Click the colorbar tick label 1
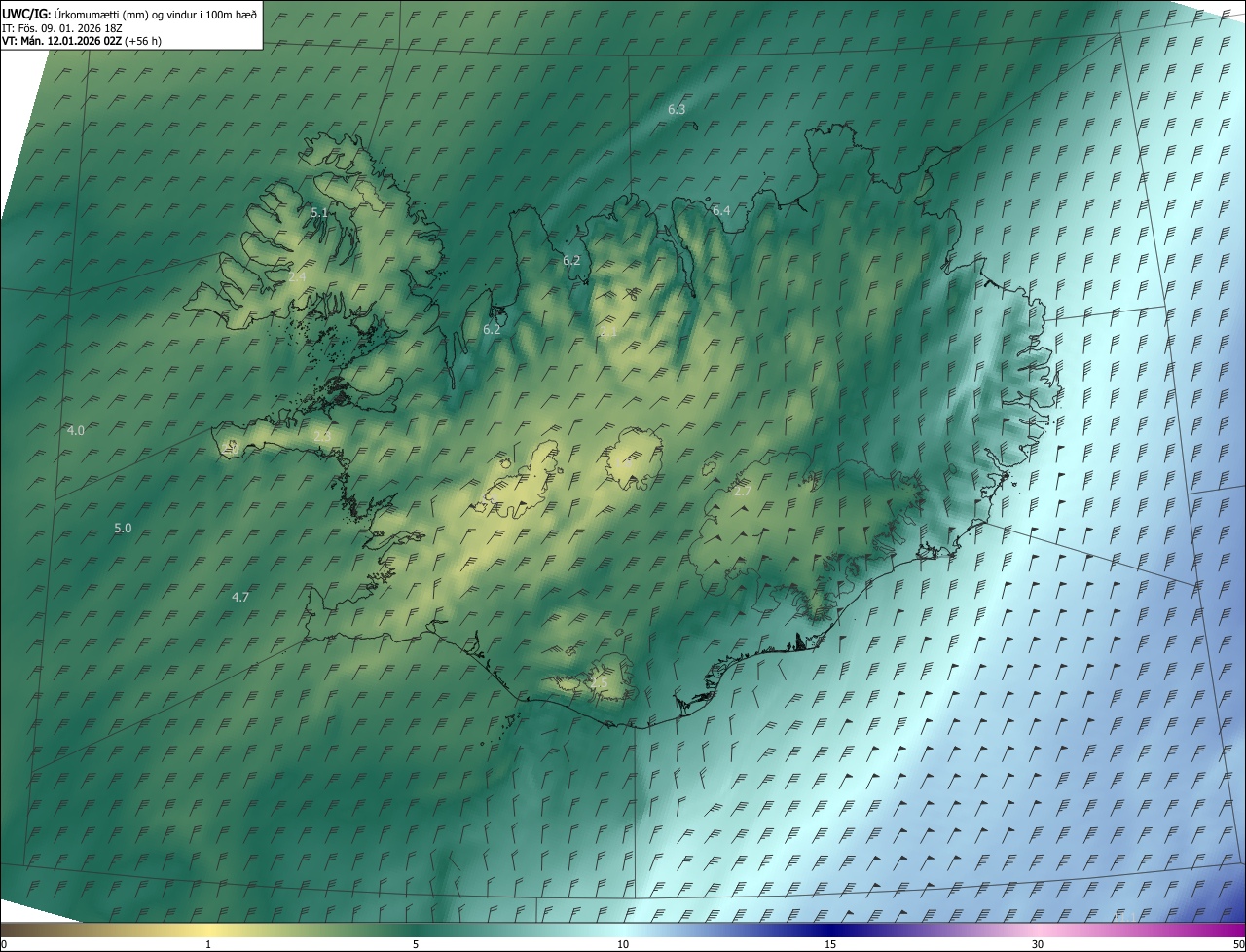 208,944
